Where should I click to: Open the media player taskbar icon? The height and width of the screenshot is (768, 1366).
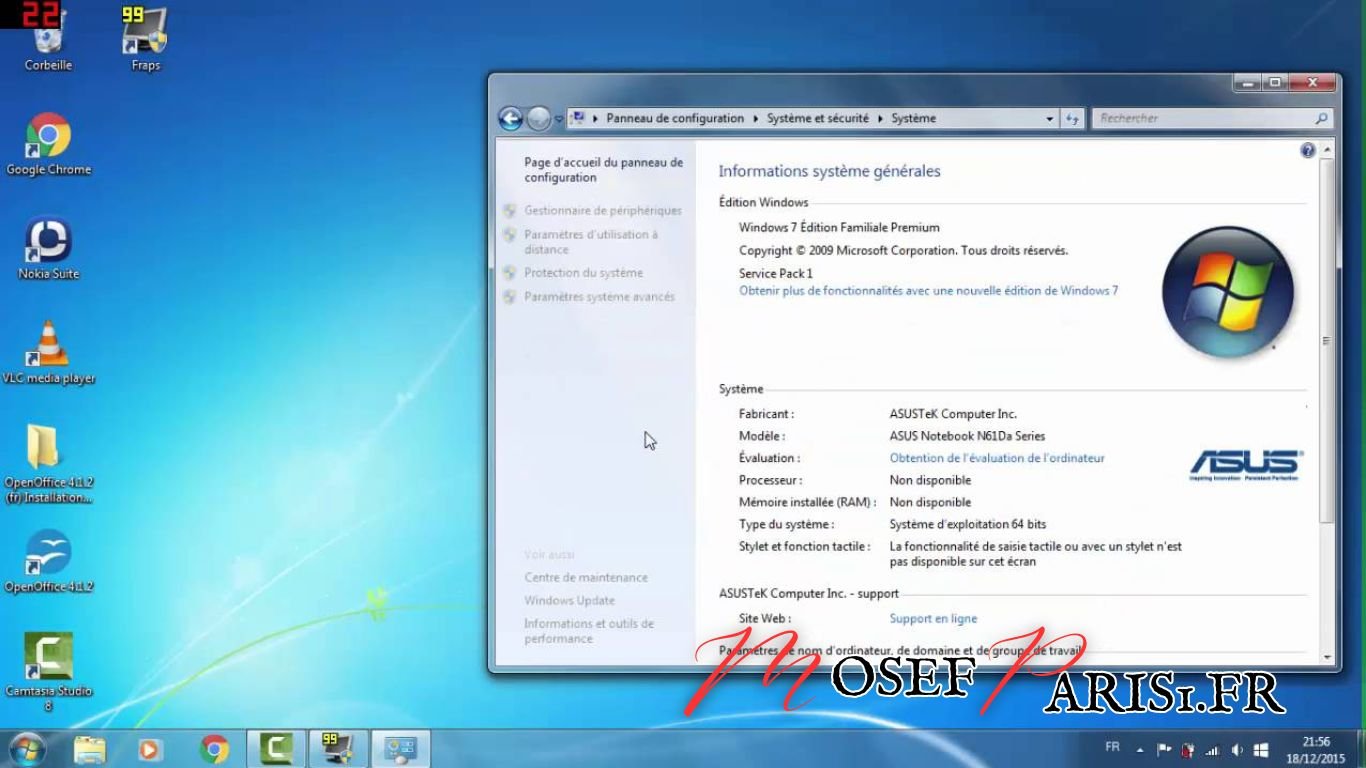149,748
